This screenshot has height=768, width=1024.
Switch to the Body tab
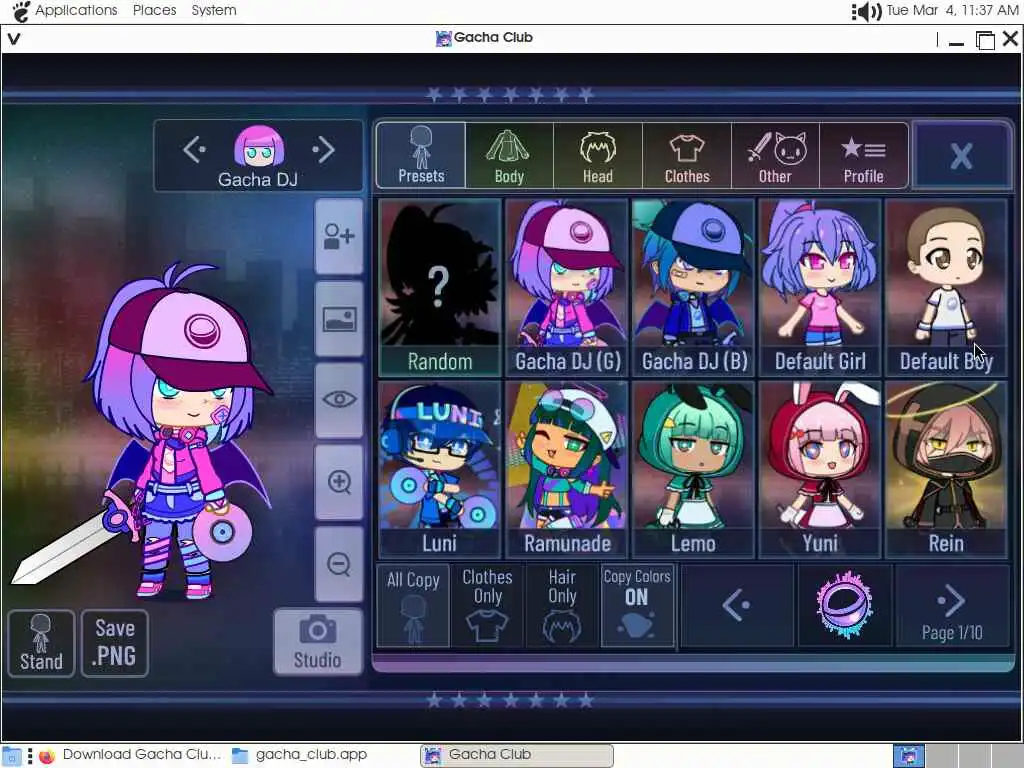(x=509, y=155)
